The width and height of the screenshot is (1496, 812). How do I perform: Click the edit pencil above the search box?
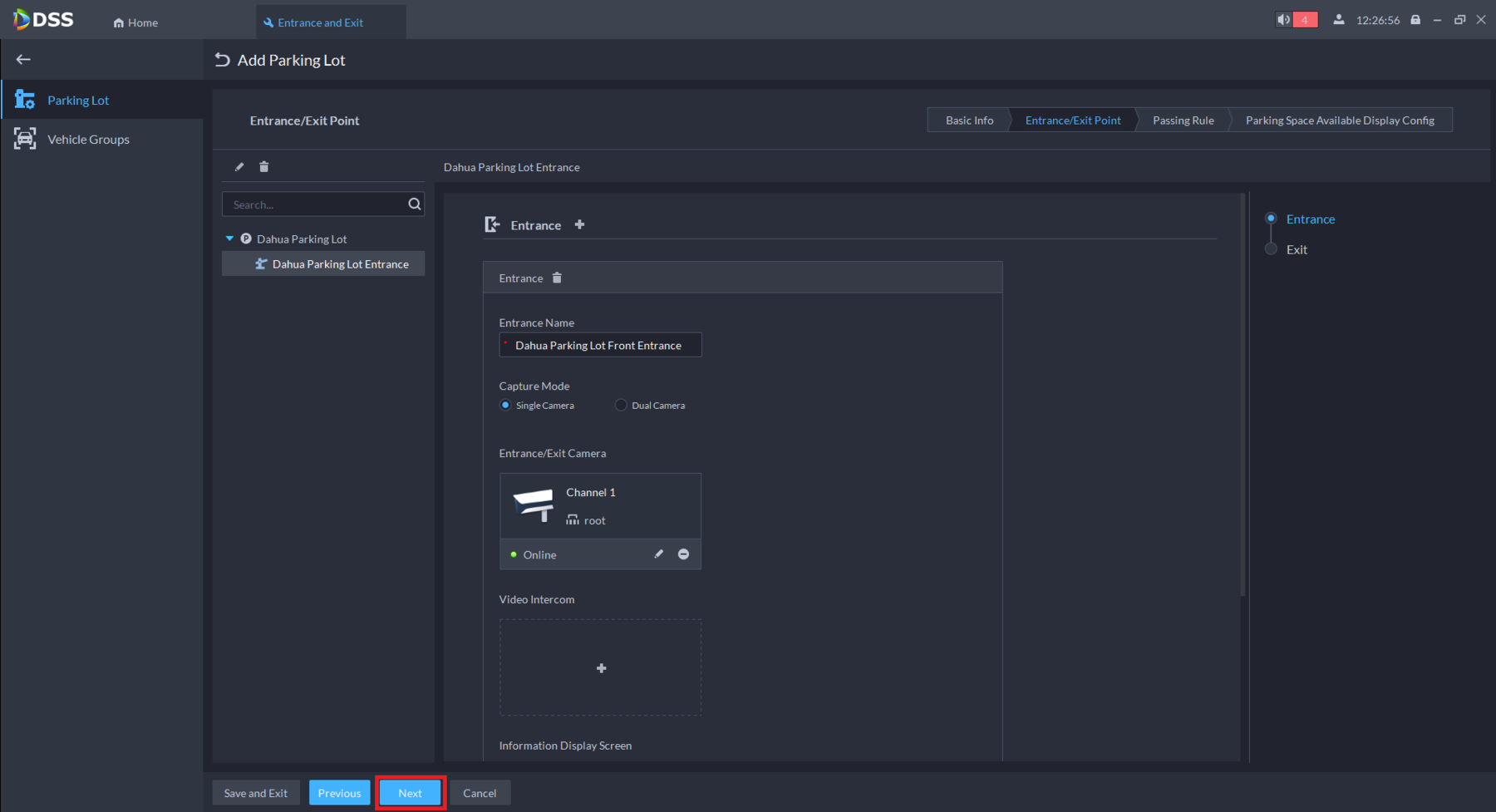point(239,167)
